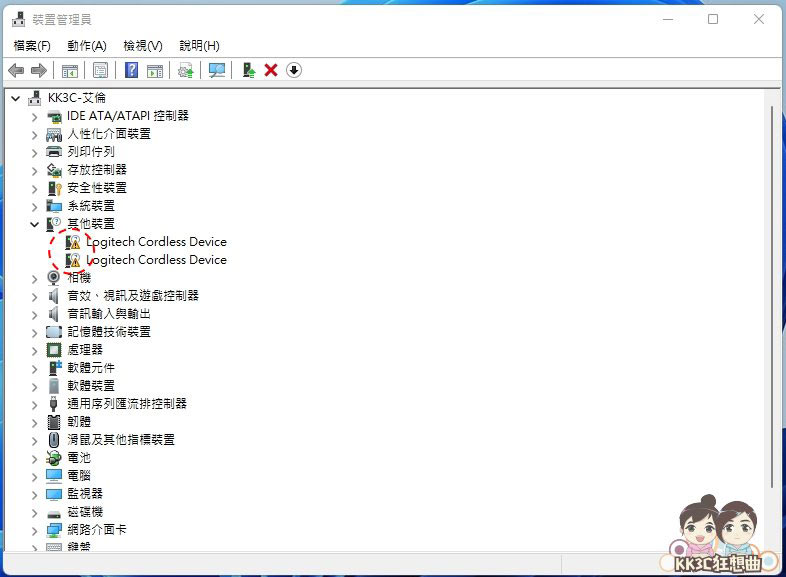The image size is (786, 577).
Task: Click the 人性化介面裝置 category icon
Action: pyautogui.click(x=54, y=134)
